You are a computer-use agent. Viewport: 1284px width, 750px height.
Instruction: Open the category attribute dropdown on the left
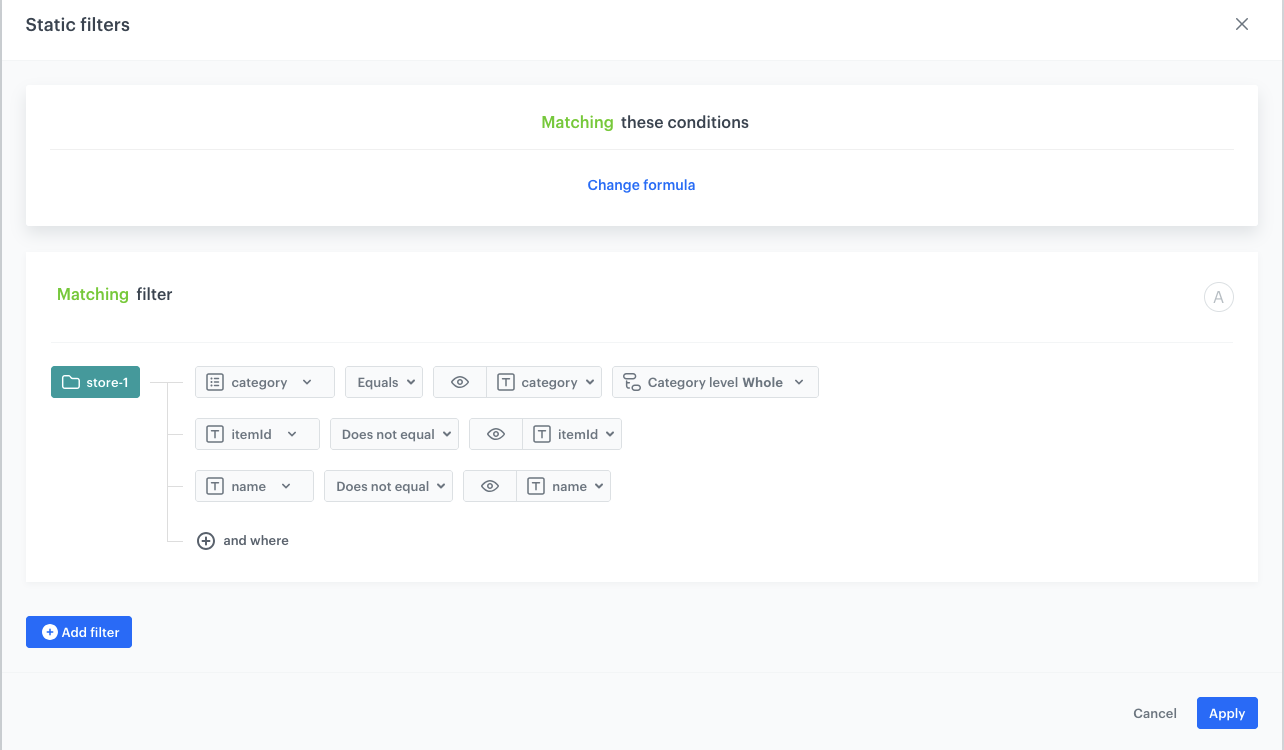[264, 382]
